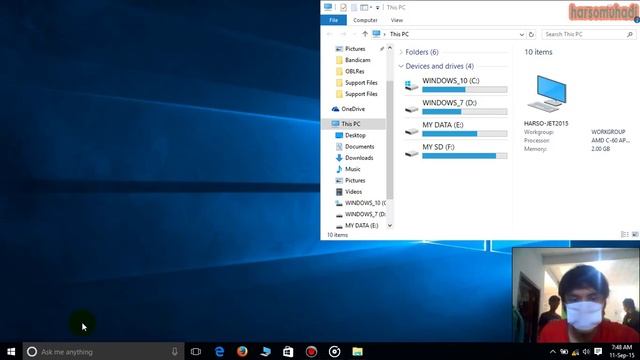This screenshot has height=360, width=640.
Task: Select the WINDOWS_7 (D:) drive
Action: [x=456, y=107]
